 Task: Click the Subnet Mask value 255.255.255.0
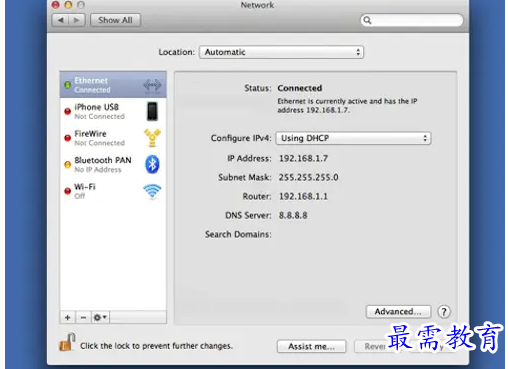308,177
